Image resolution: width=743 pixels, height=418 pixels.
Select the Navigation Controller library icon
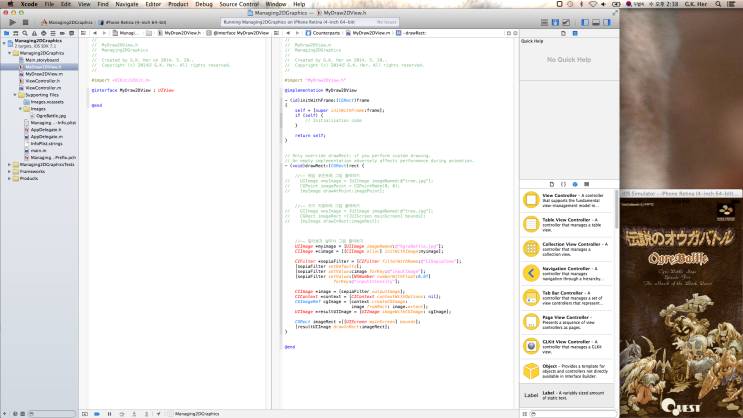[530, 271]
